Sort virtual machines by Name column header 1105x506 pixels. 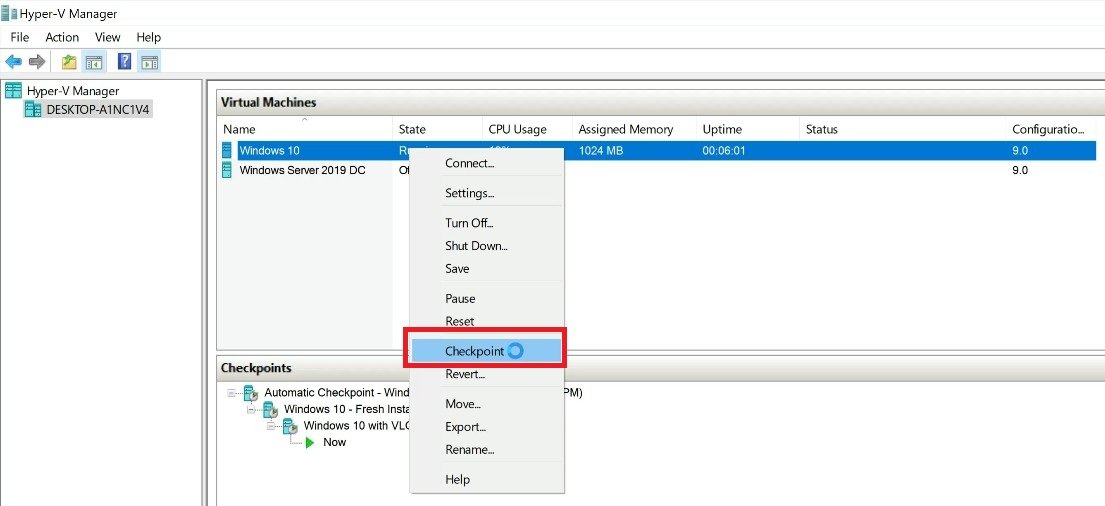coord(239,129)
